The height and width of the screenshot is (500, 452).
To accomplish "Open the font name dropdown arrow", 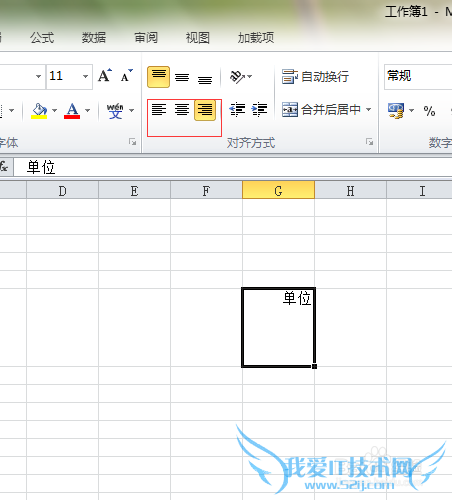I will point(38,76).
